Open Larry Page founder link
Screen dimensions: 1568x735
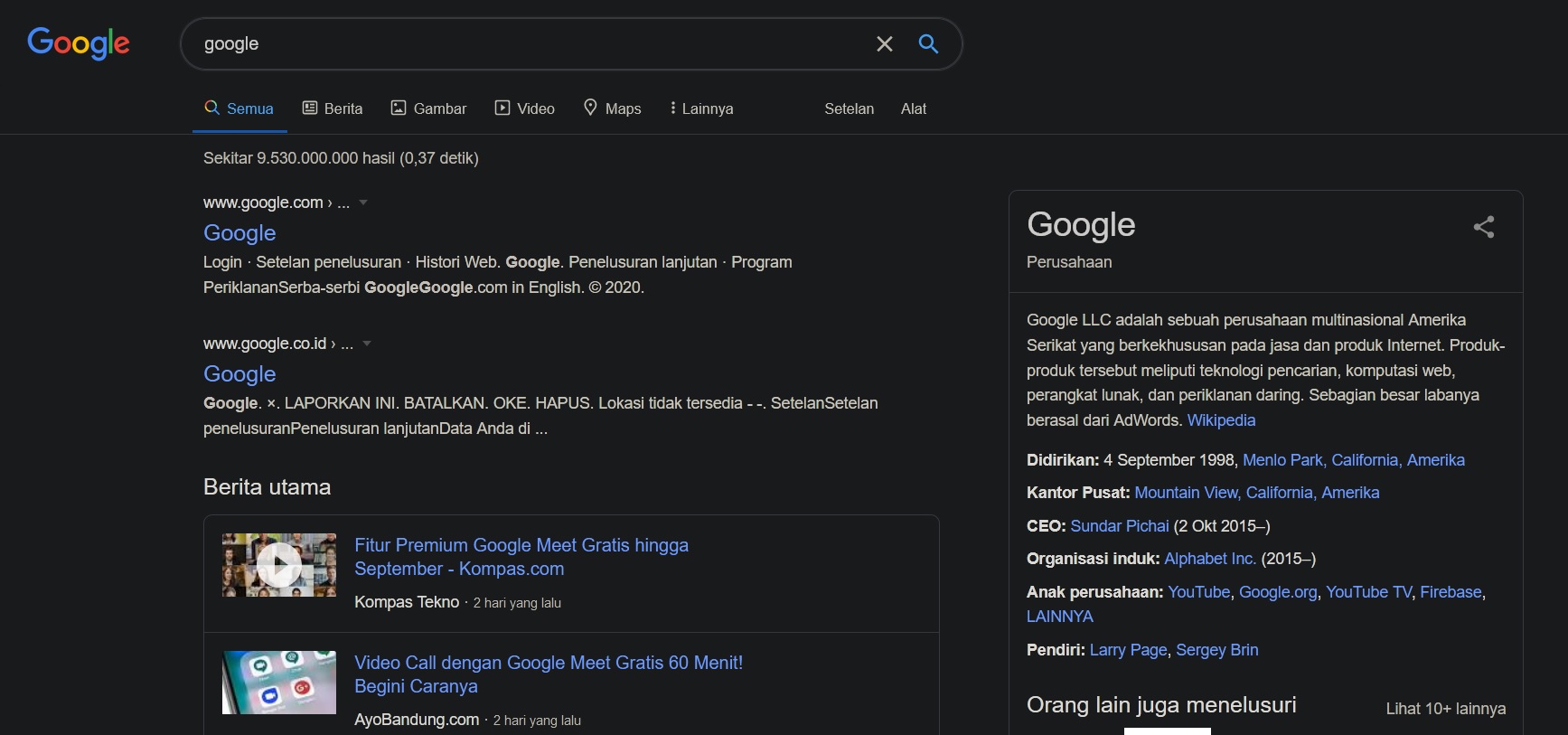click(1128, 650)
